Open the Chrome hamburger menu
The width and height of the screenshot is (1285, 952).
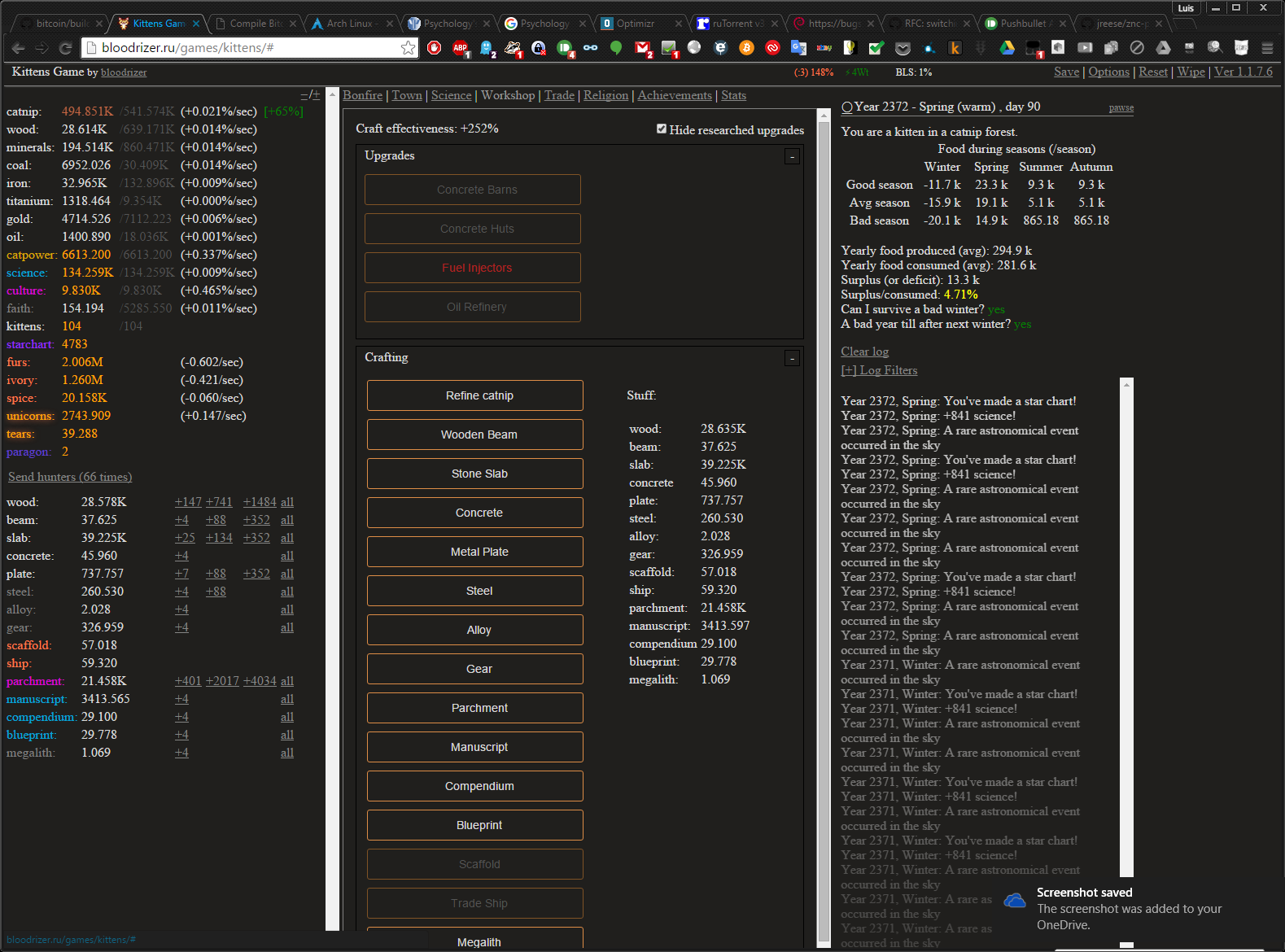click(x=1267, y=48)
